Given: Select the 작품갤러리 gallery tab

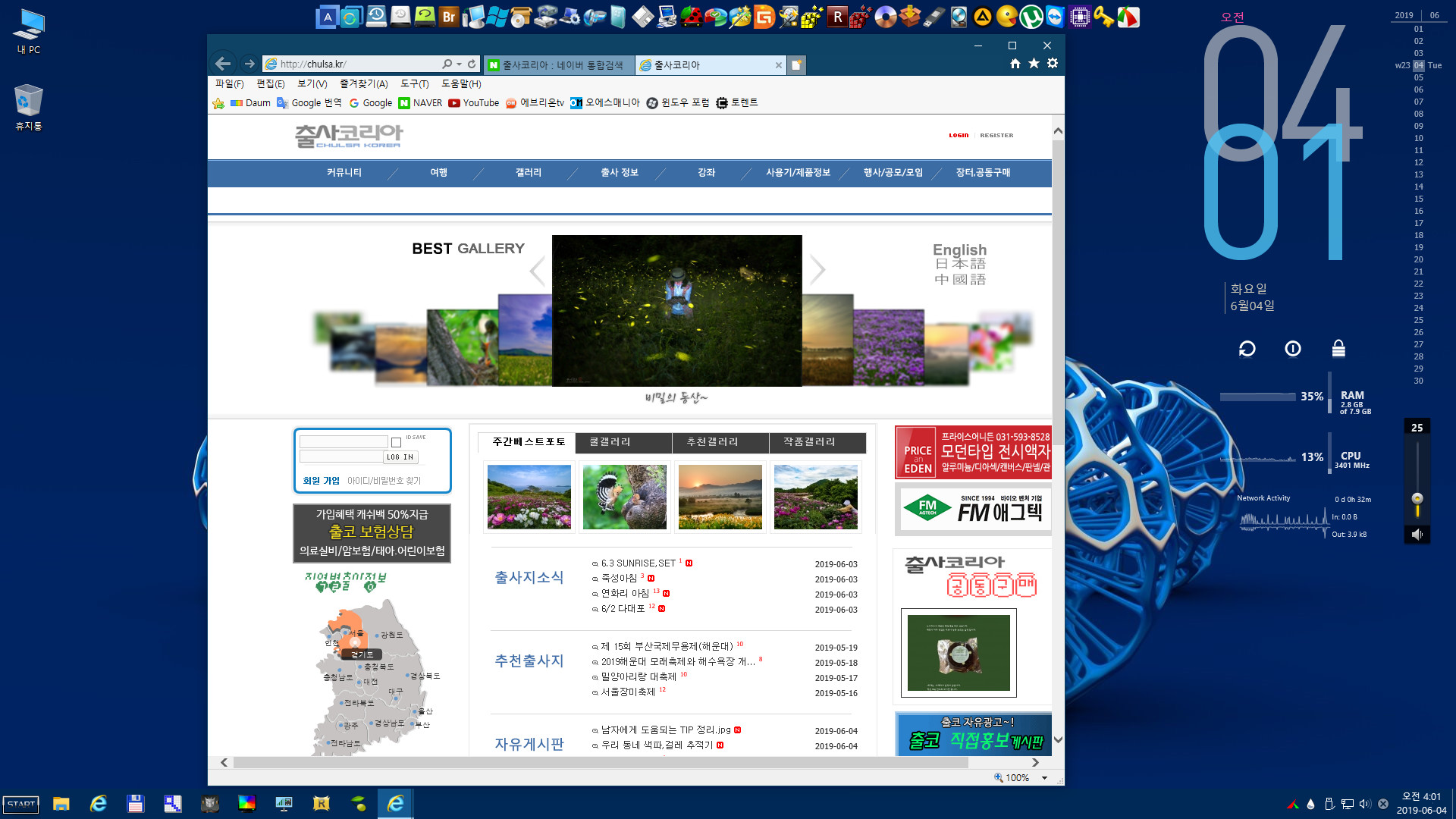Looking at the screenshot, I should 817,442.
